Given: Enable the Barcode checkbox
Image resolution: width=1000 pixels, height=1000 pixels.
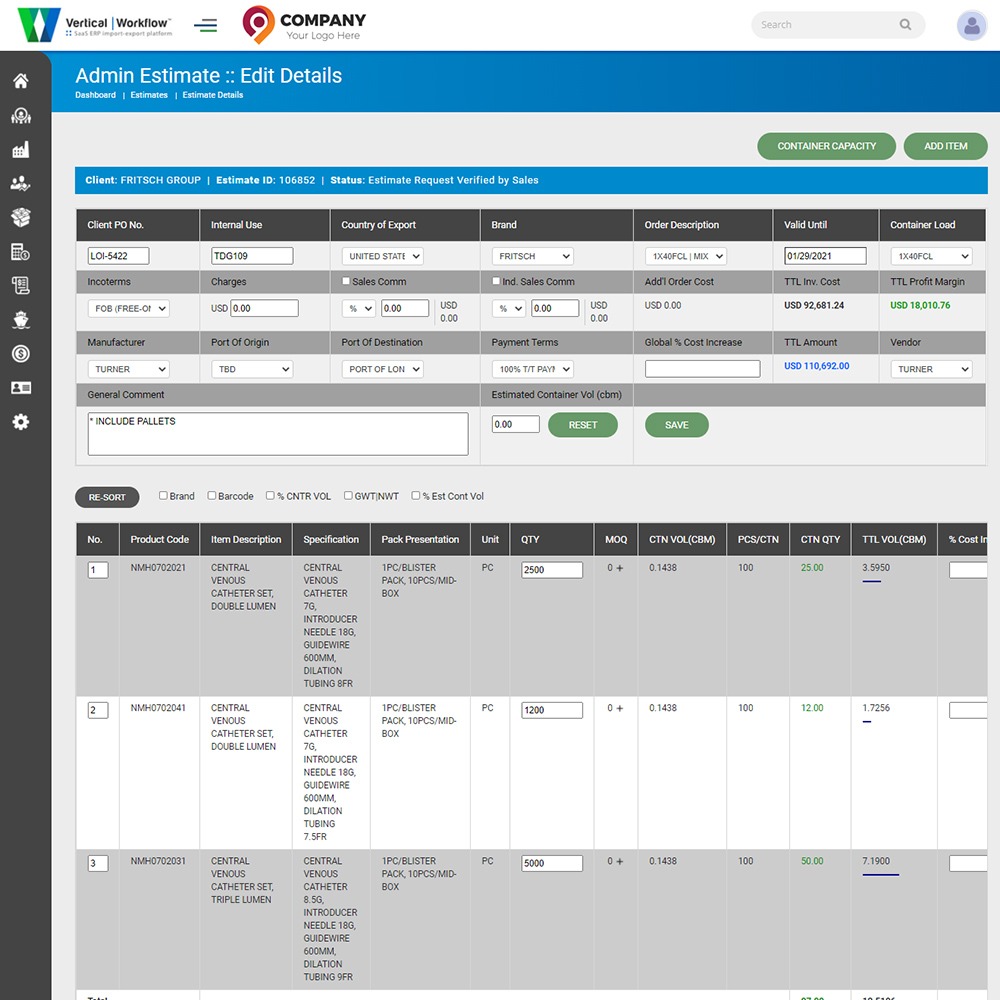Looking at the screenshot, I should 213,495.
